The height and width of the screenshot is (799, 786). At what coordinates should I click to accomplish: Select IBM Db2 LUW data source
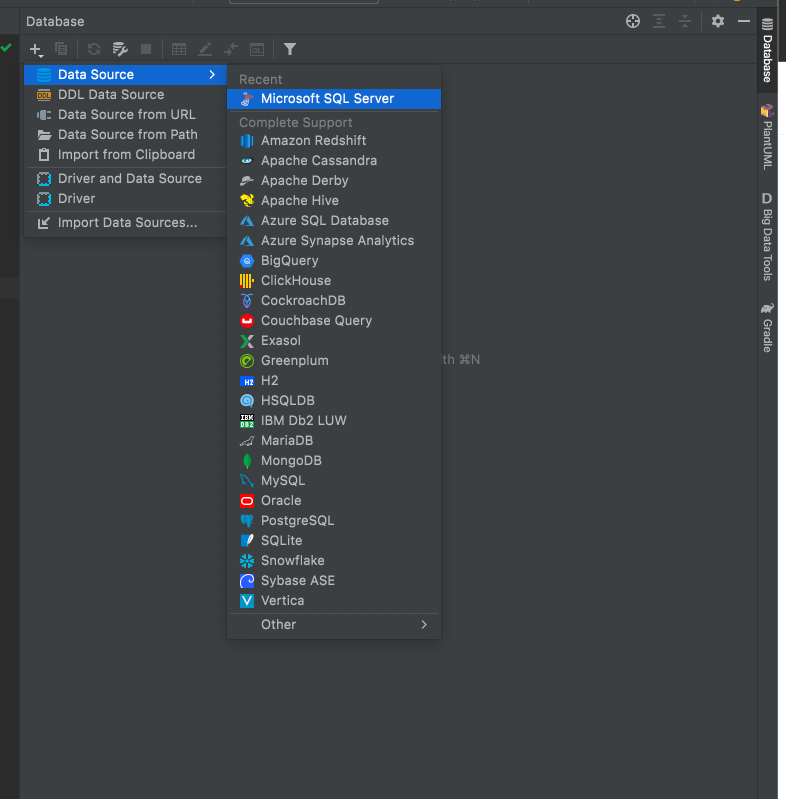(334, 420)
